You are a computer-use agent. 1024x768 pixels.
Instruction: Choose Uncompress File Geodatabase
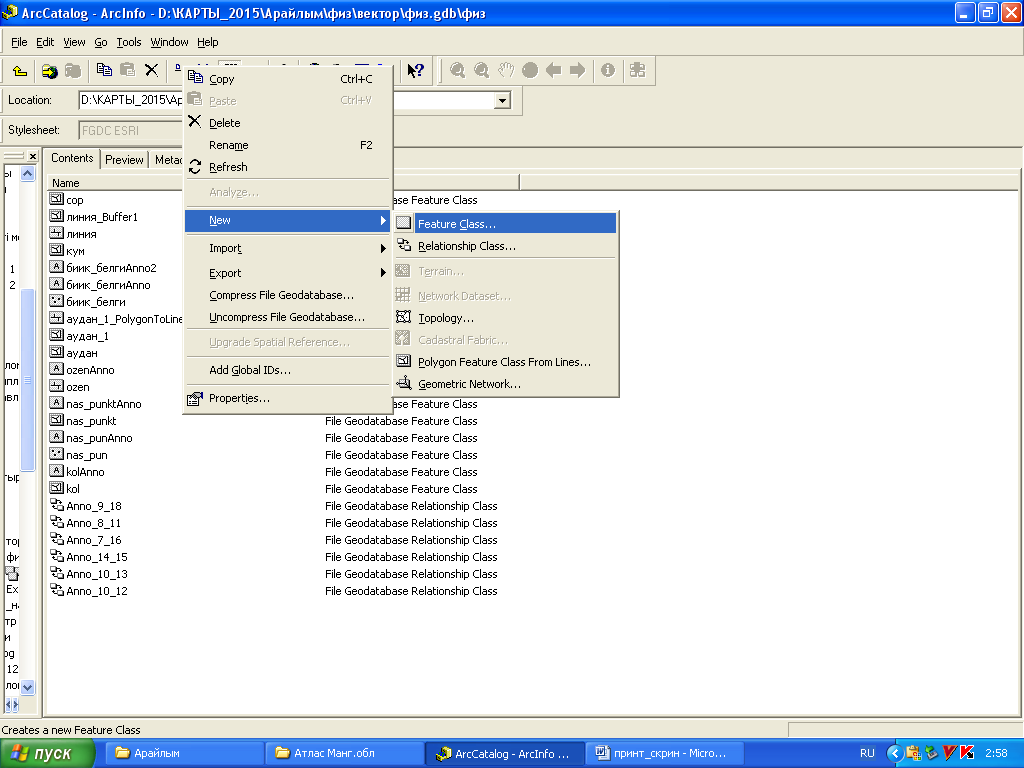[287, 317]
